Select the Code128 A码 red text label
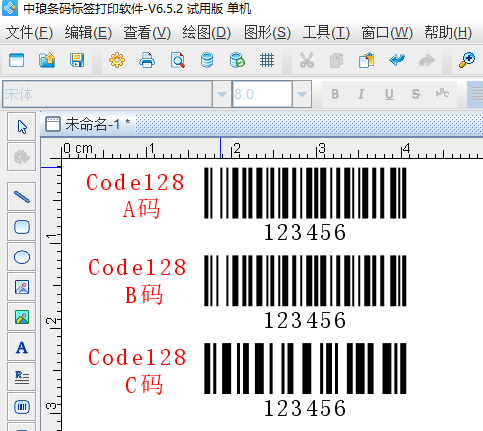This screenshot has height=431, width=483. tap(135, 196)
